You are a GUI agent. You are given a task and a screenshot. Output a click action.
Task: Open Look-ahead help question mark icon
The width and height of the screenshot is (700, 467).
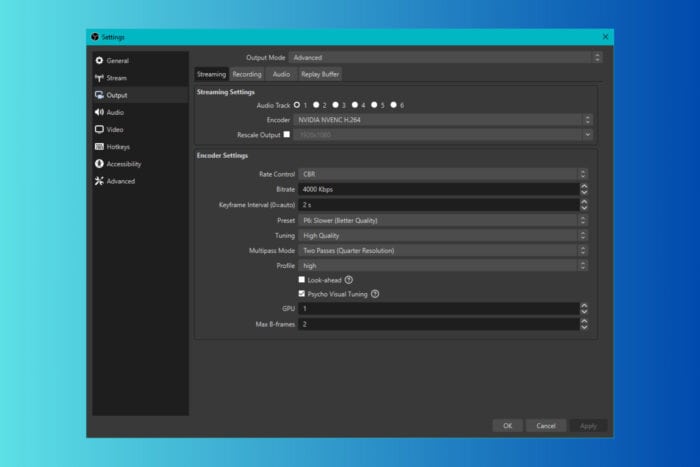[x=349, y=280]
